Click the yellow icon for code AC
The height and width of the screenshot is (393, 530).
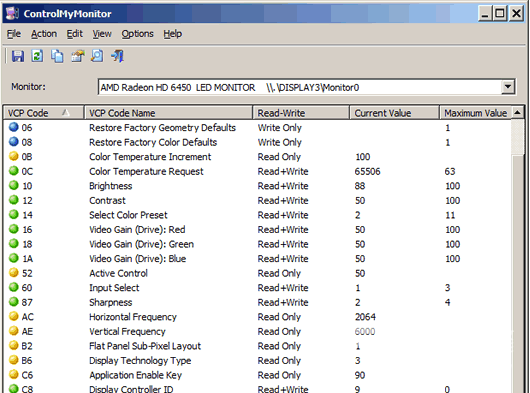[14, 316]
